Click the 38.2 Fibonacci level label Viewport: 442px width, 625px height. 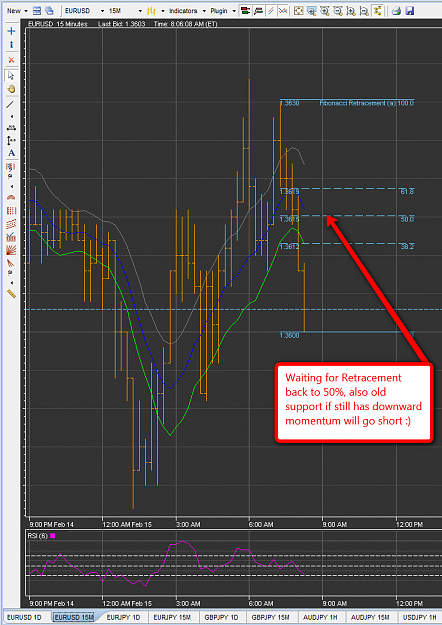(407, 247)
